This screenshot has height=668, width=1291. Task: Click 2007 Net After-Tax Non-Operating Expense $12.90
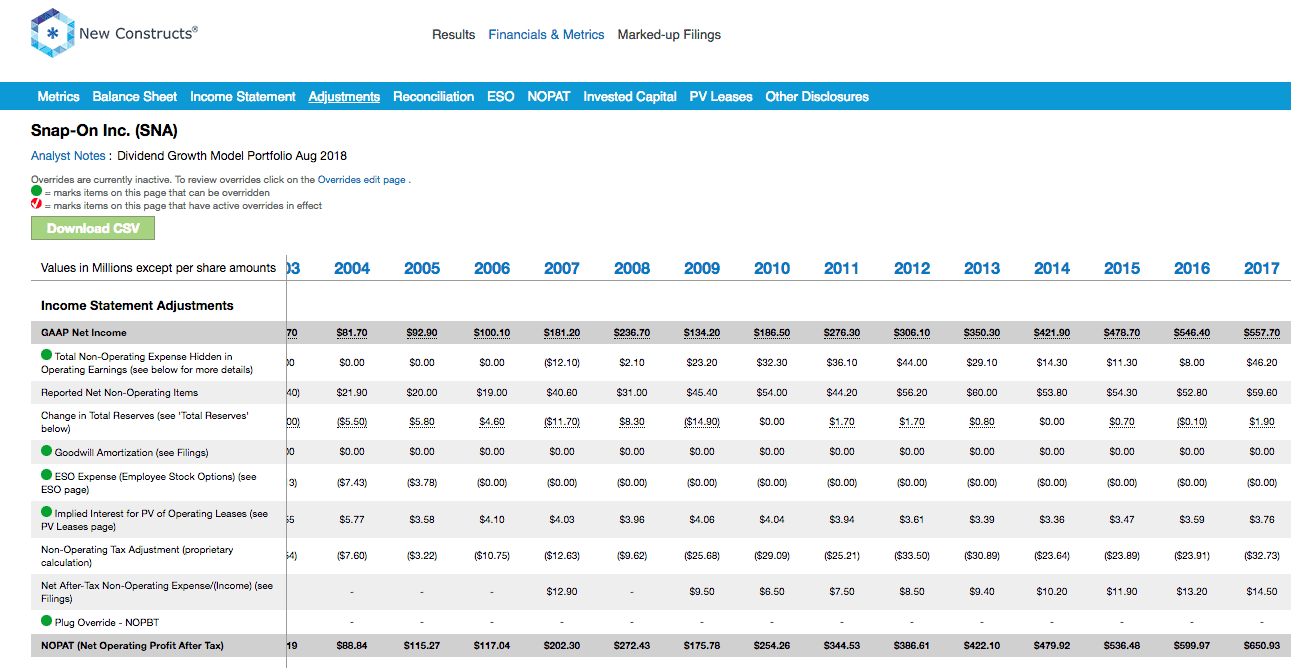click(x=562, y=591)
